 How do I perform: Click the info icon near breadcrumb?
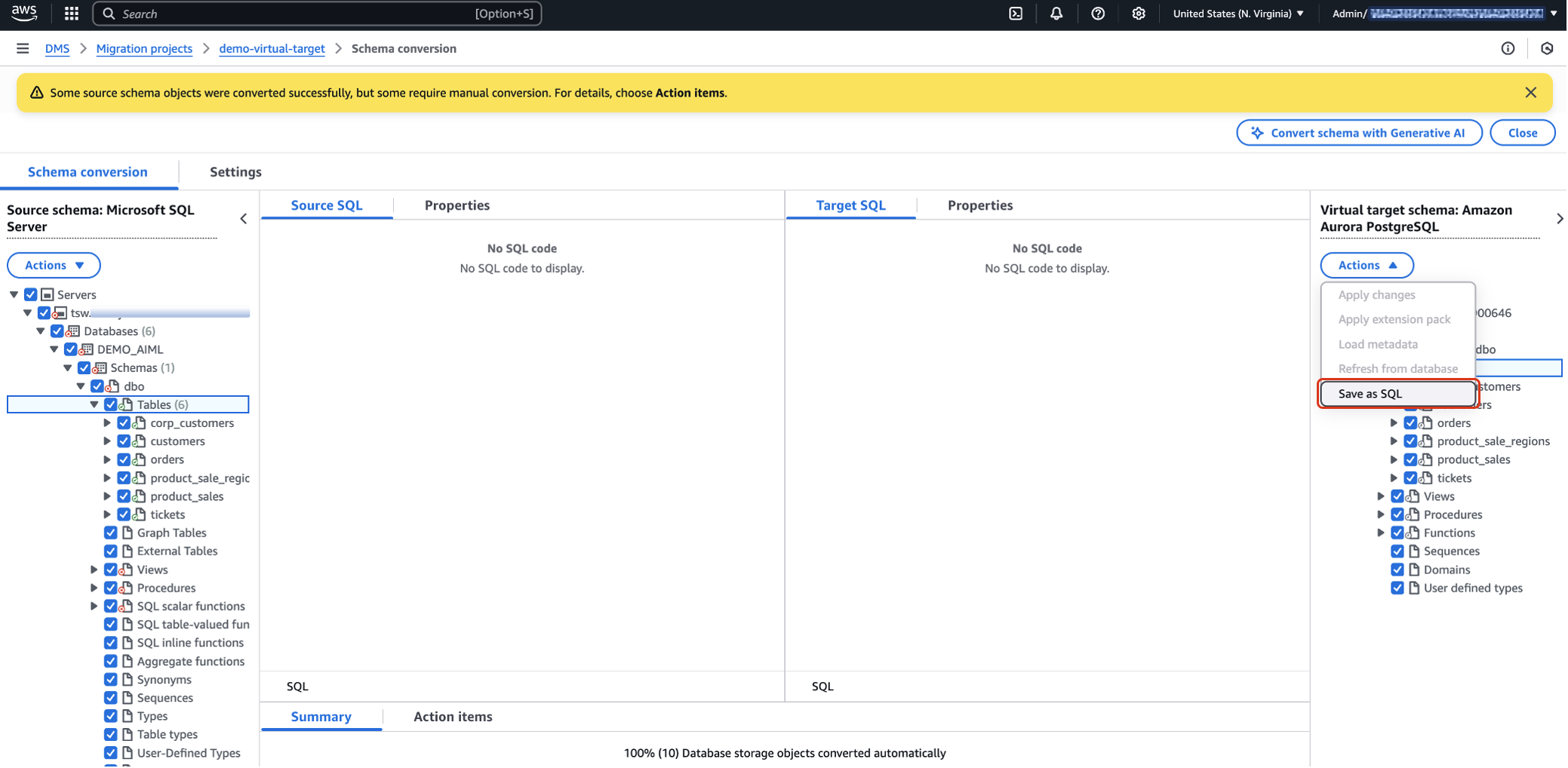[1508, 48]
